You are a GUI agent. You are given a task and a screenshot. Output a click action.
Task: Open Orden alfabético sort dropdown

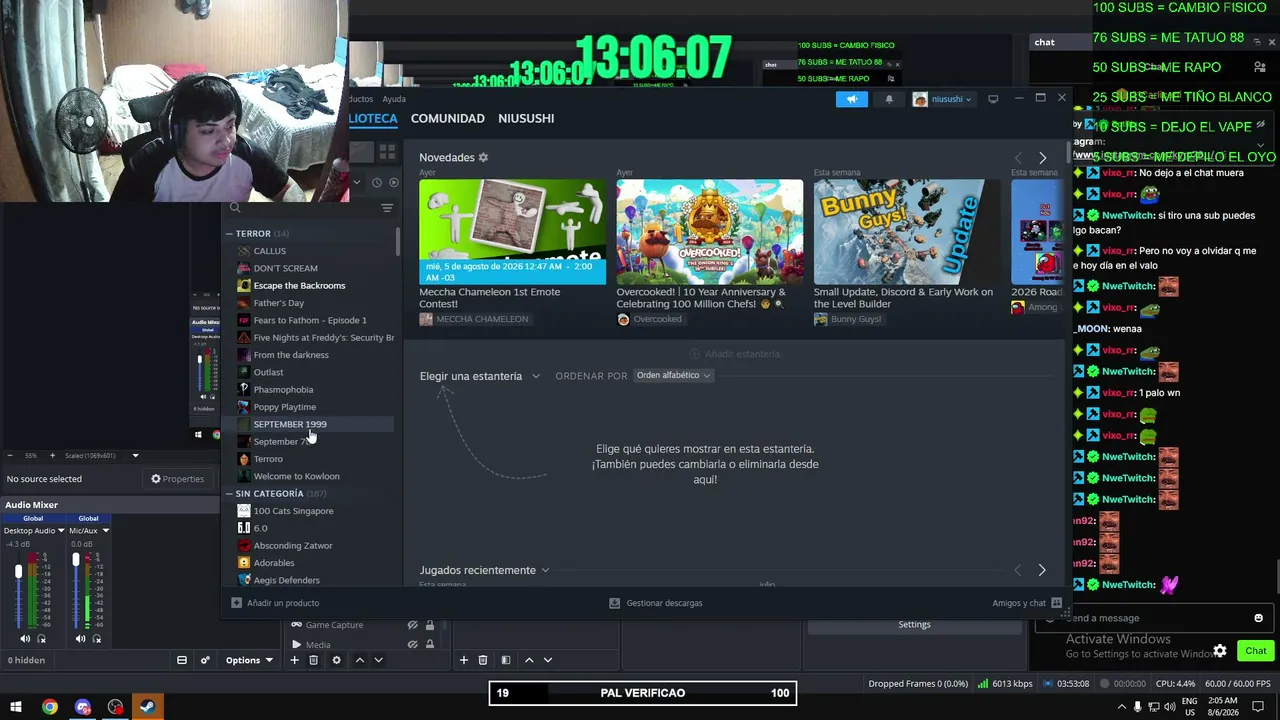(x=673, y=376)
